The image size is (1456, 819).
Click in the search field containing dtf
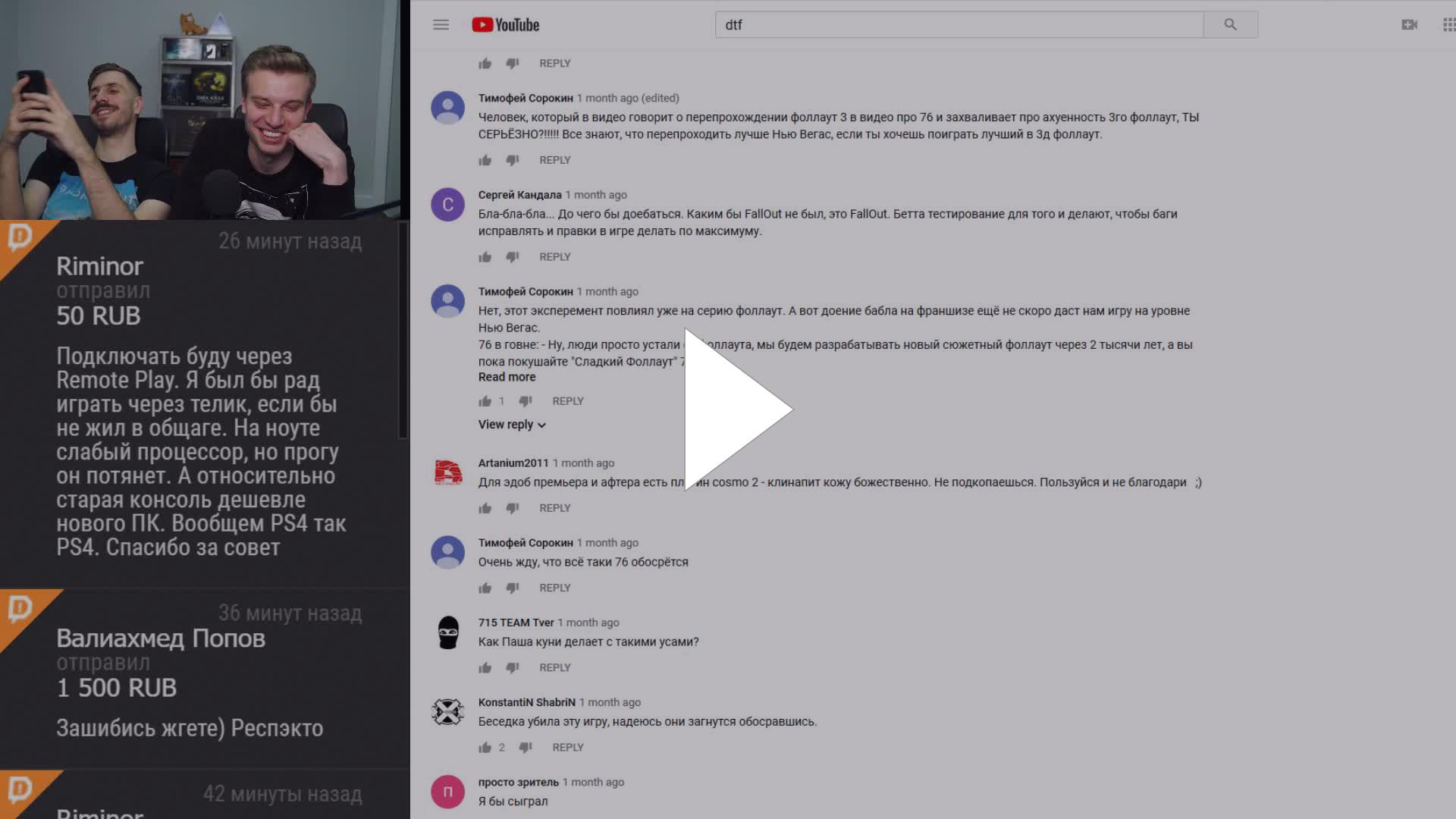[x=959, y=25]
